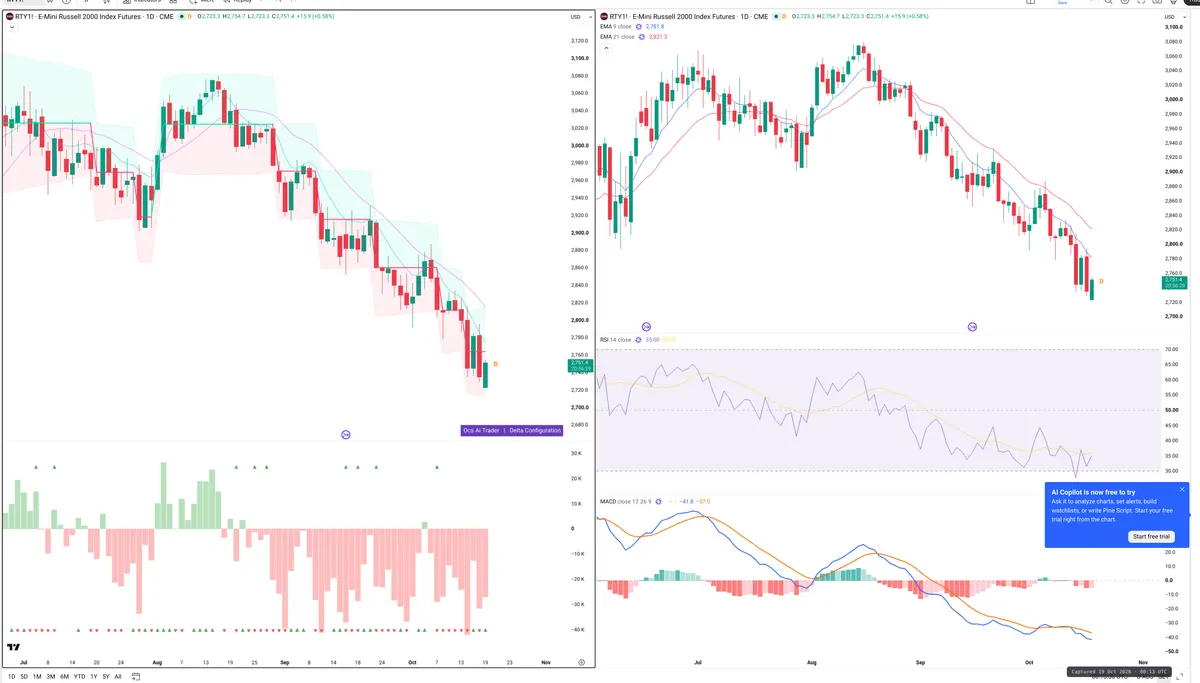Click the orange D marker beside the right chart's price

pos(1101,282)
